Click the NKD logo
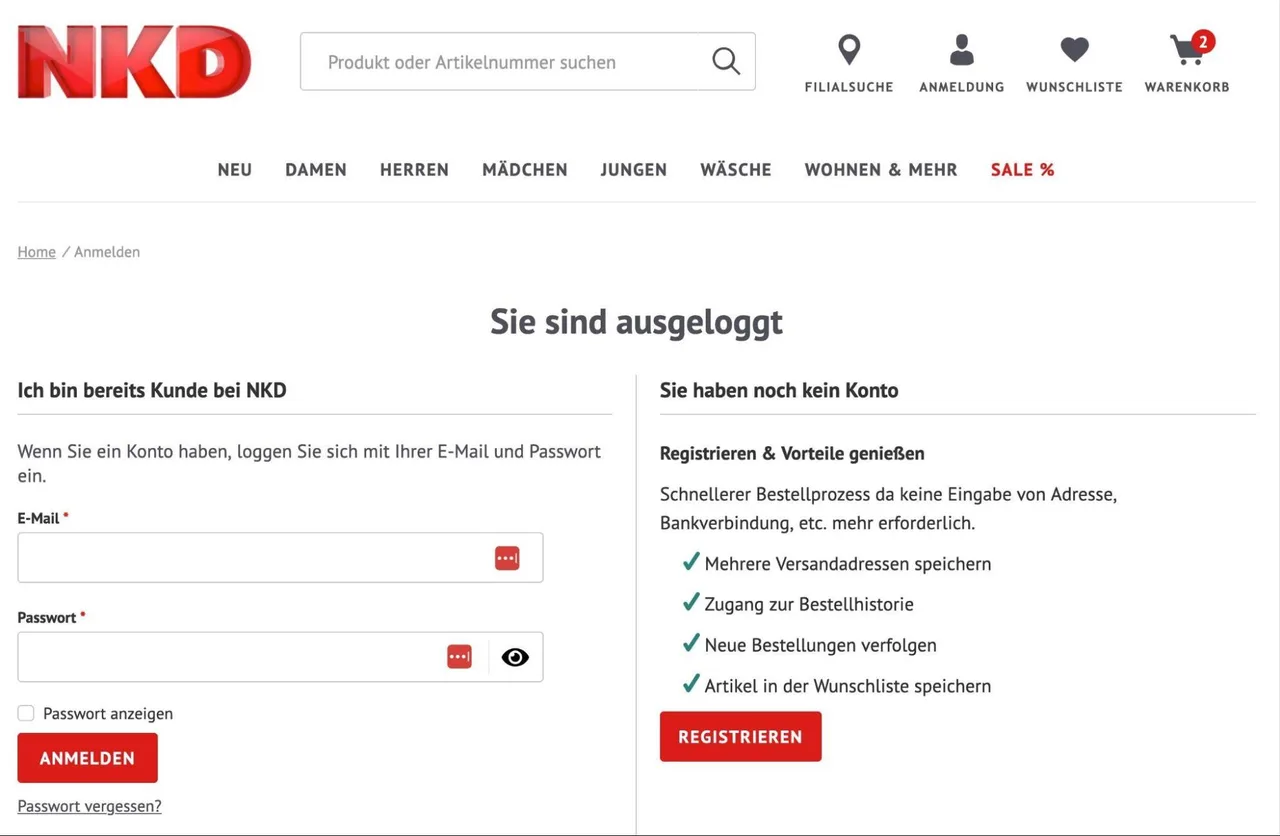 coord(134,62)
